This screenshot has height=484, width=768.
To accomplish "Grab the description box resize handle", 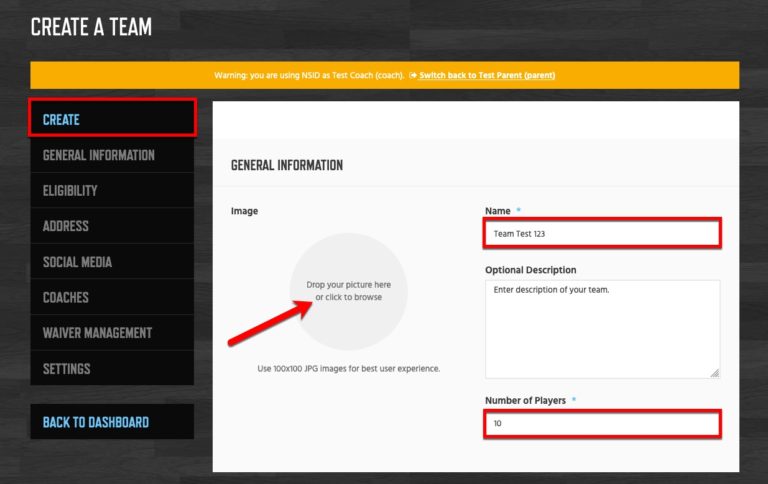I will click(714, 373).
